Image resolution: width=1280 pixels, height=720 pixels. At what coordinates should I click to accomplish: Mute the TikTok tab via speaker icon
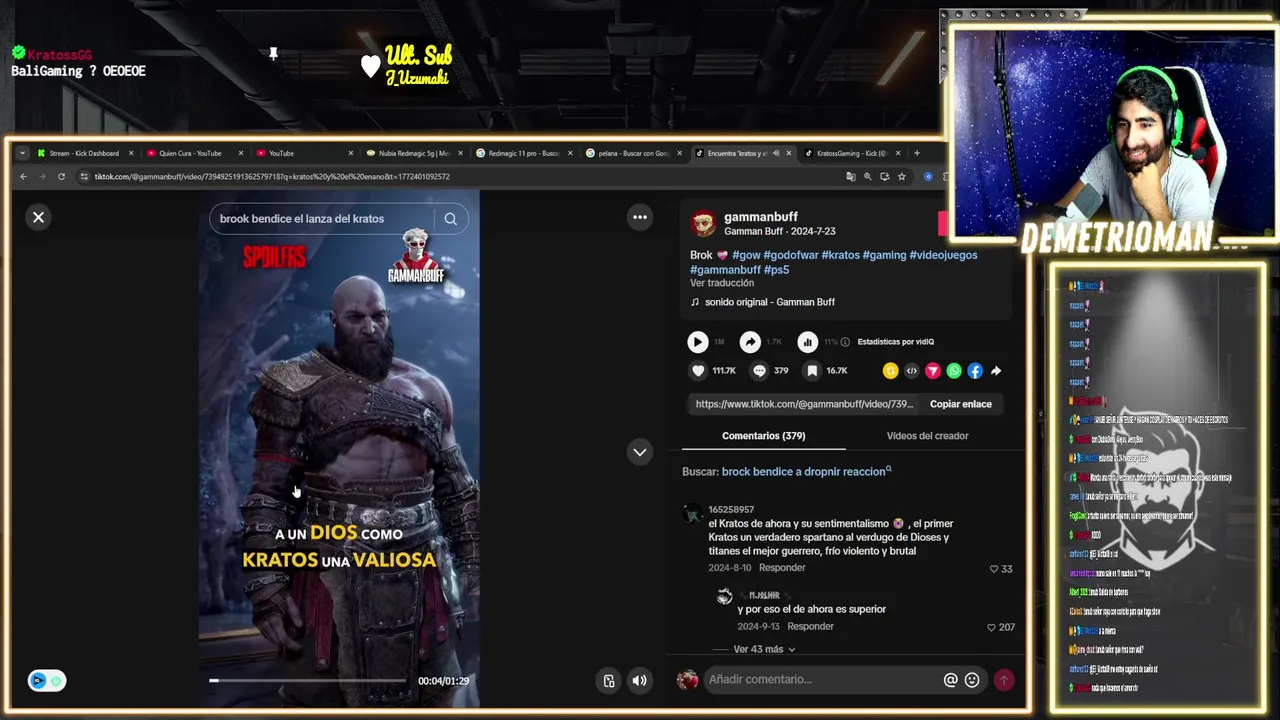776,153
